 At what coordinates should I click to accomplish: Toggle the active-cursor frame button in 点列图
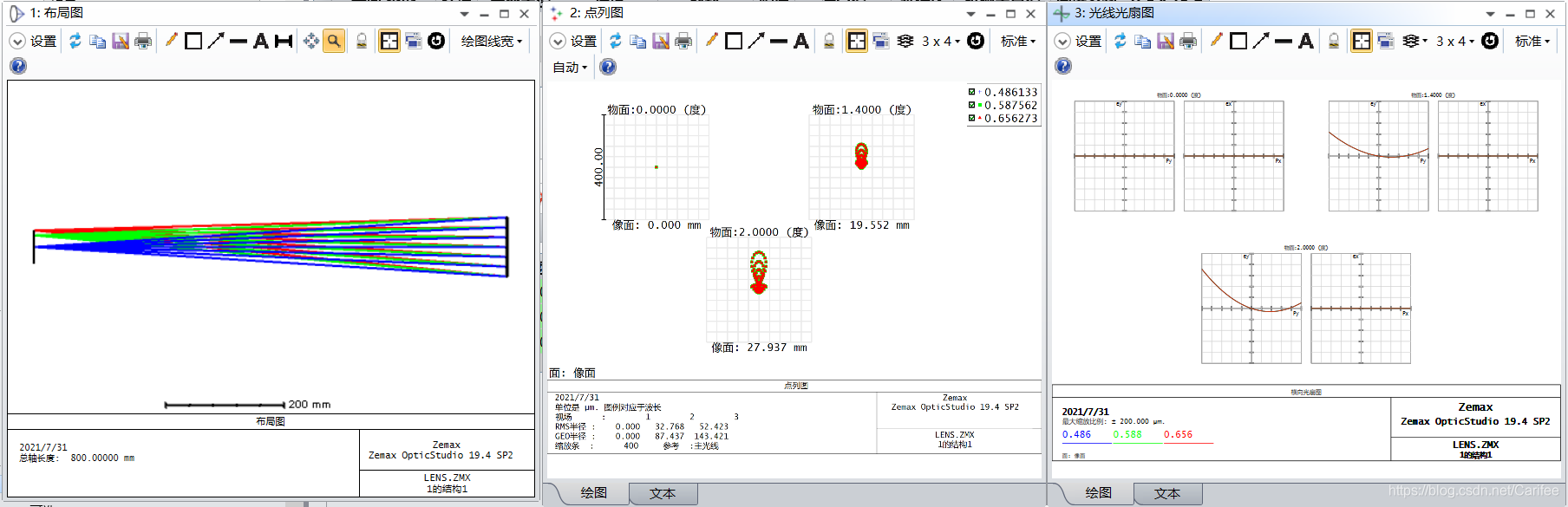[857, 41]
